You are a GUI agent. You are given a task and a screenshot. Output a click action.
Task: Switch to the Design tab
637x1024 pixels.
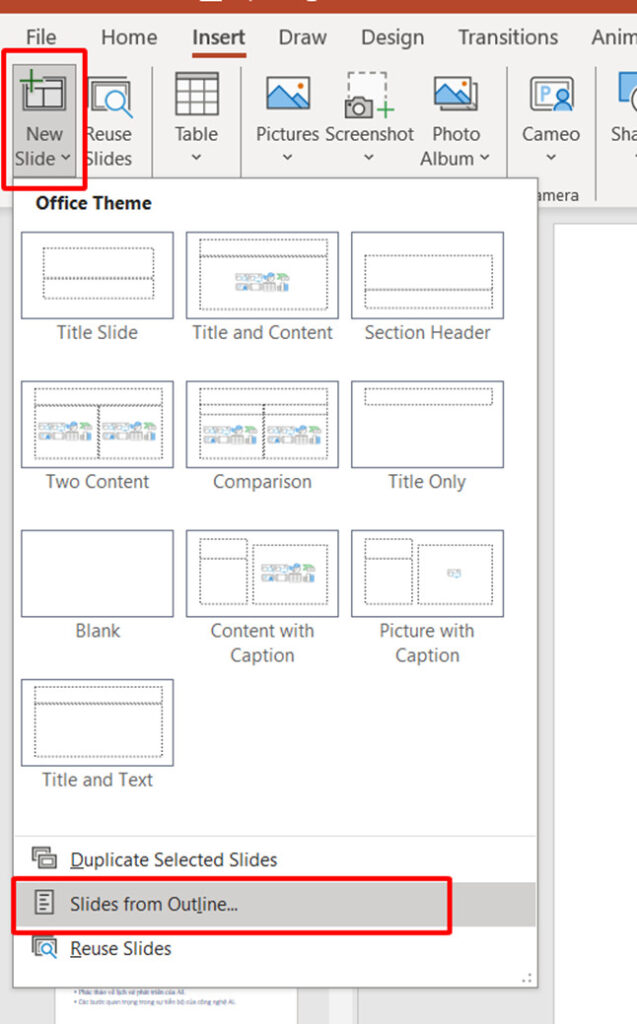tap(392, 38)
